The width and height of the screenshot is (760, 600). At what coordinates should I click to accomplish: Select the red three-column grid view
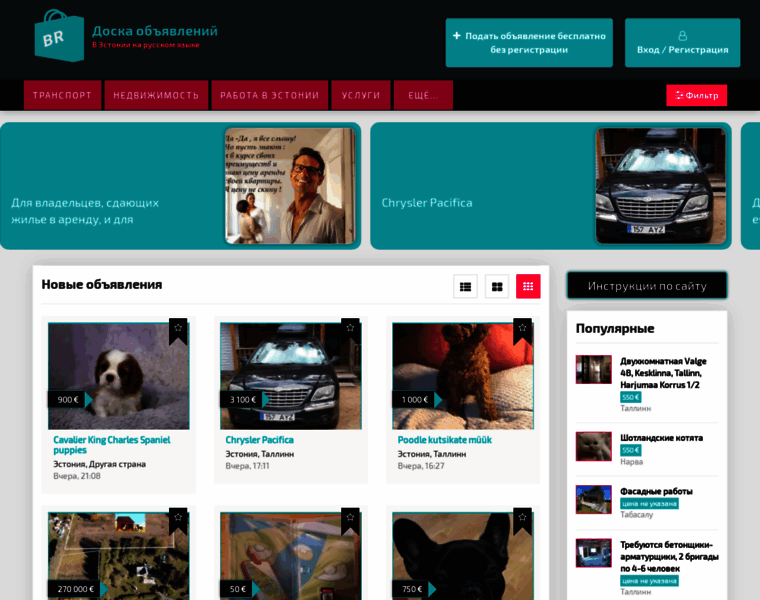tap(528, 286)
